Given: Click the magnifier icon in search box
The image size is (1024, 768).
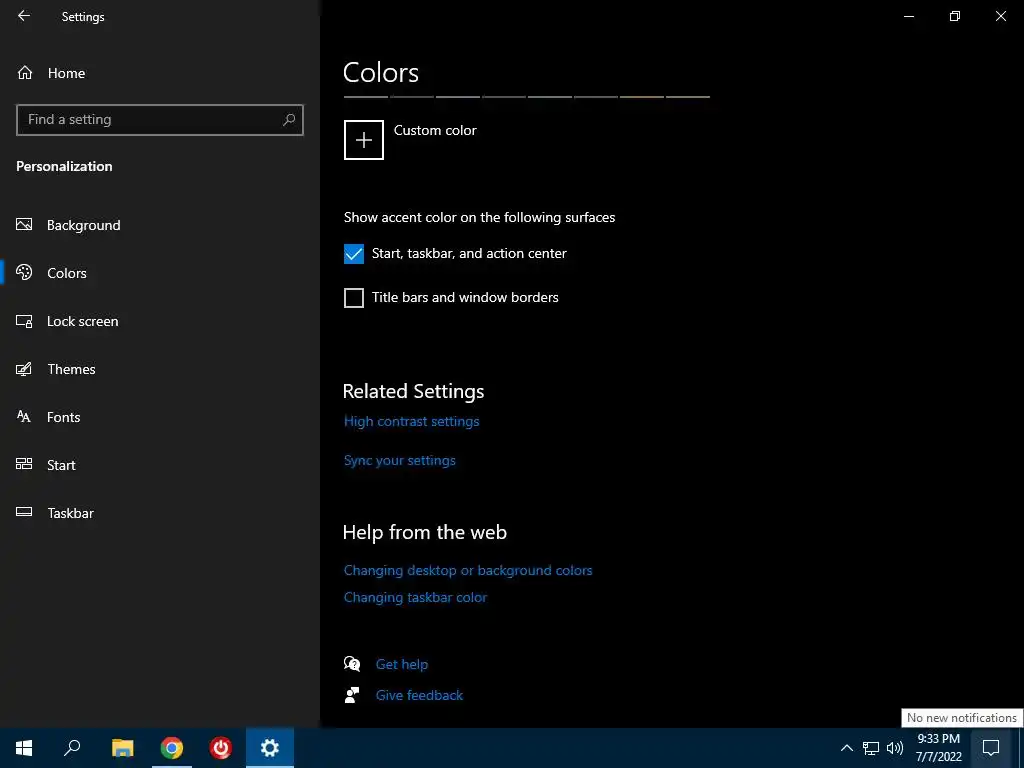Looking at the screenshot, I should tap(289, 120).
